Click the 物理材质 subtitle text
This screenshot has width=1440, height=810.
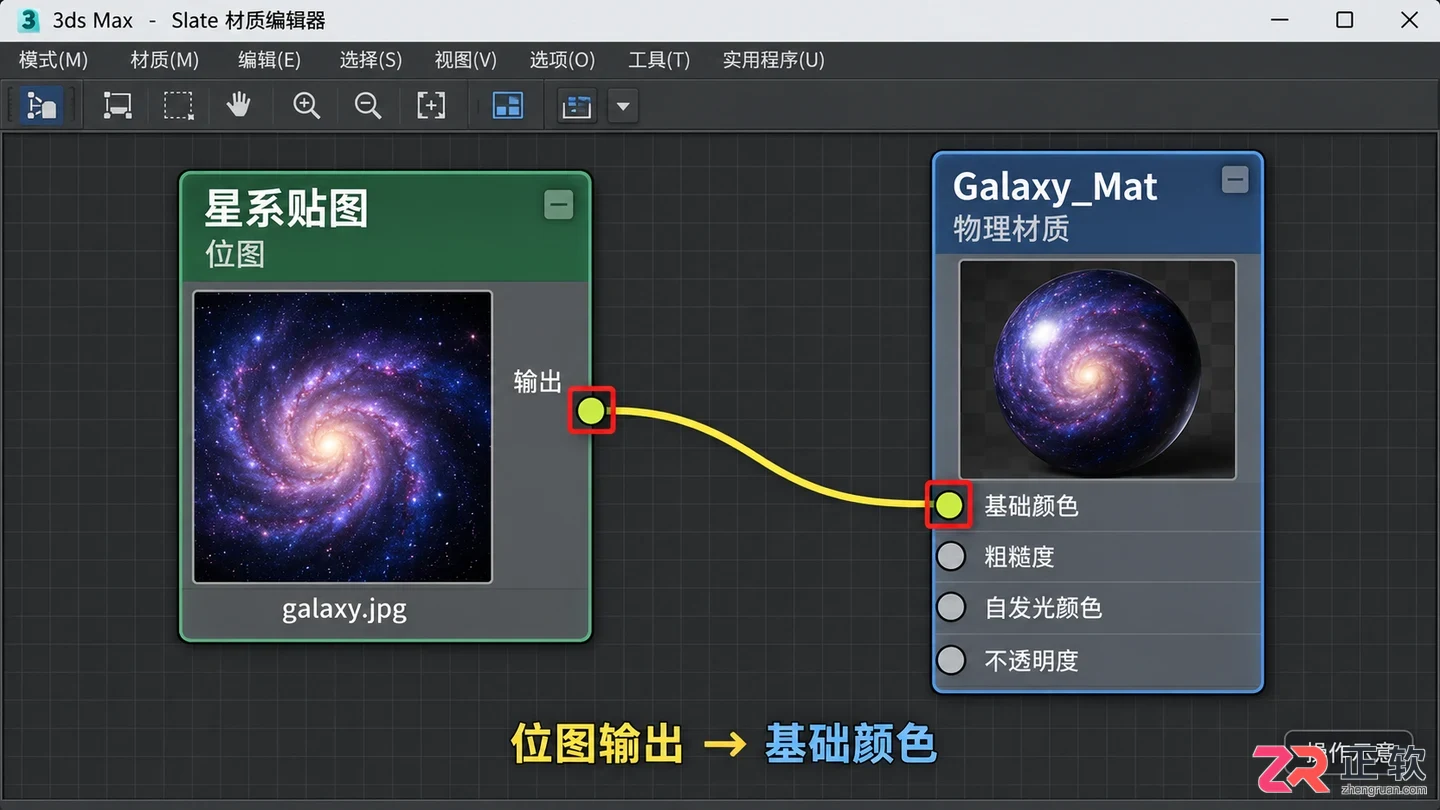1011,229
